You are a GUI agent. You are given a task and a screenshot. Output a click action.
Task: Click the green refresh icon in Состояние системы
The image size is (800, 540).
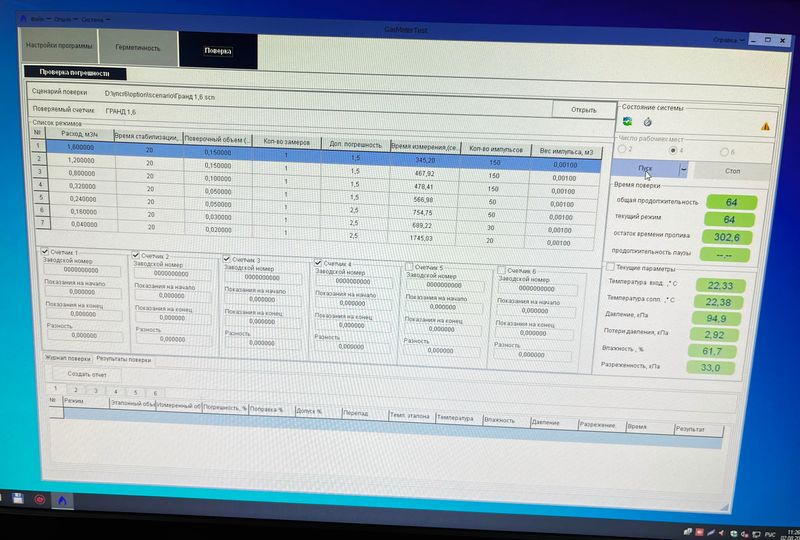tap(627, 122)
